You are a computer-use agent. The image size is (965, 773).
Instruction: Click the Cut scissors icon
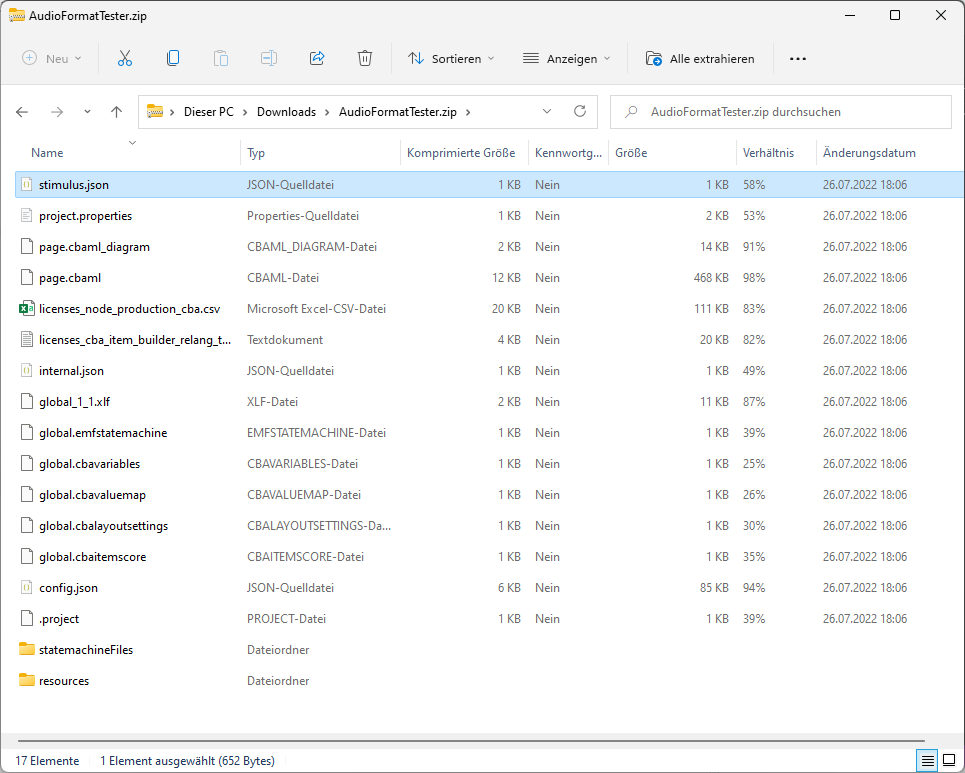click(x=125, y=59)
